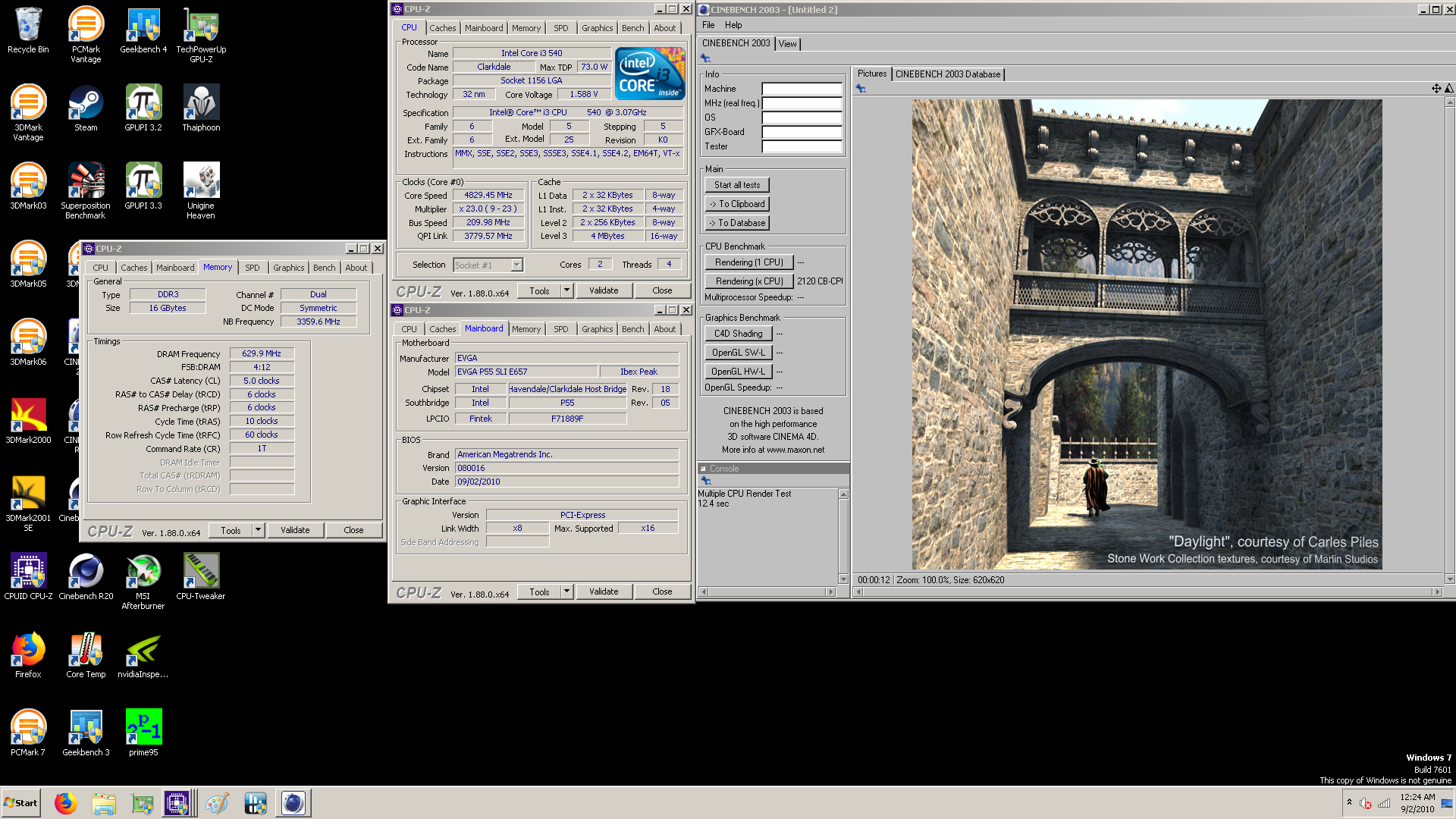Click Firefox icon in the taskbar
This screenshot has width=1456, height=819.
coord(66,803)
